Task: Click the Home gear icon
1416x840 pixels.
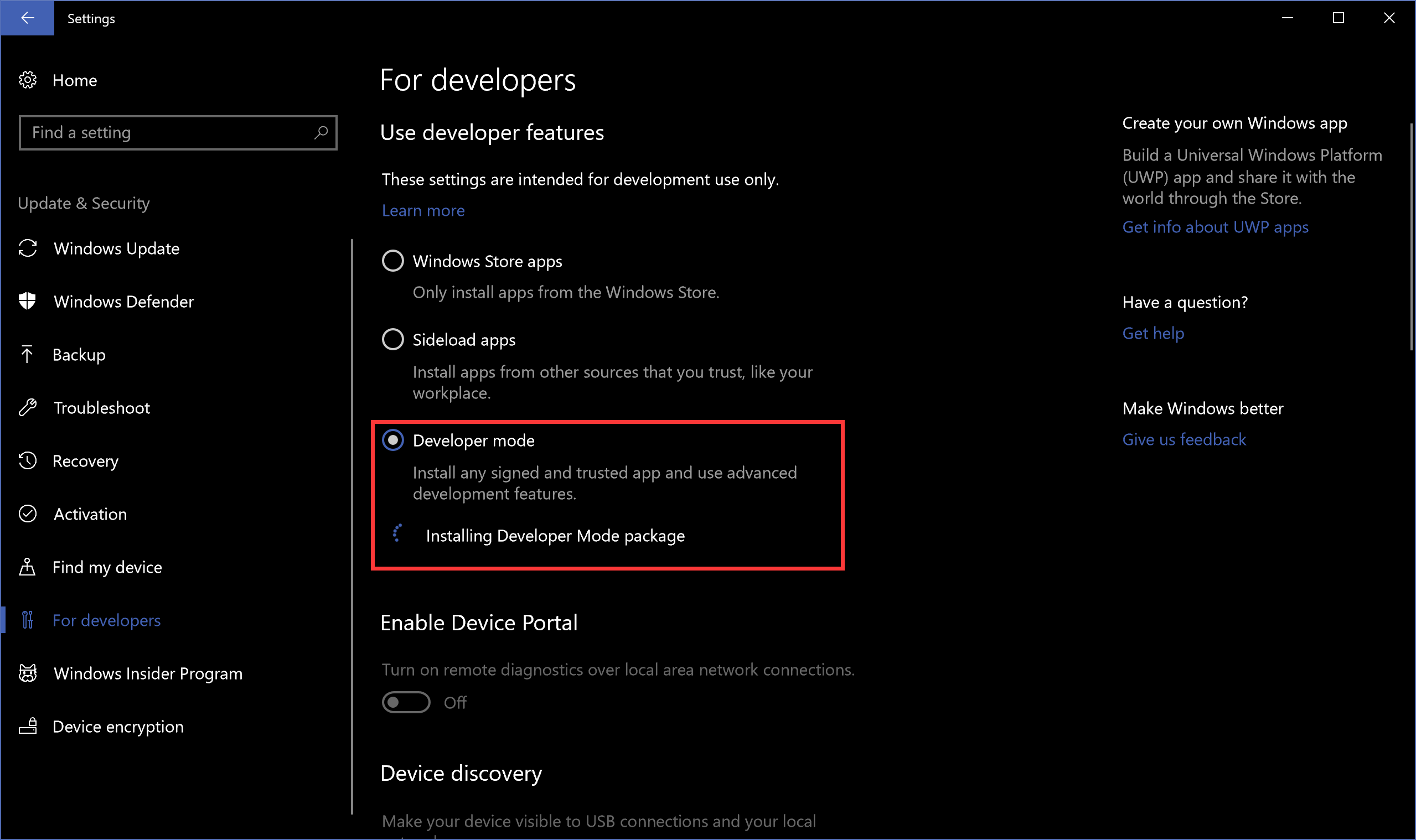Action: [28, 80]
